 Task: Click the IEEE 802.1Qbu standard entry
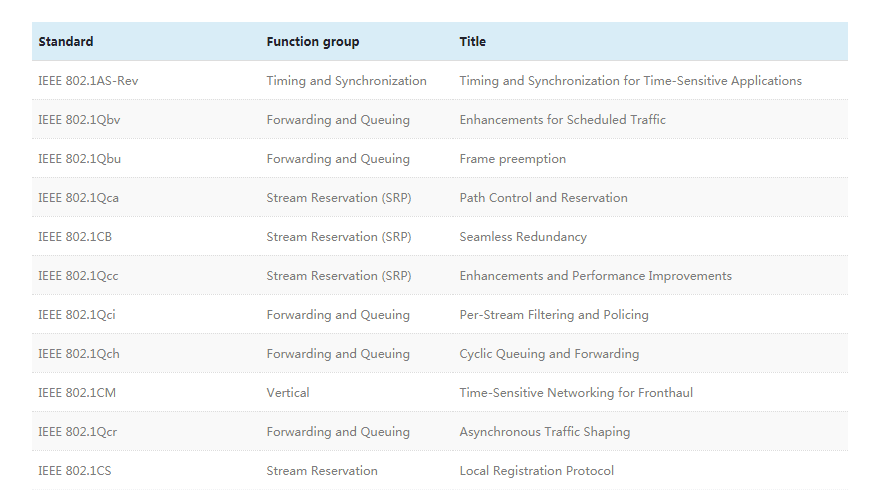tap(80, 159)
